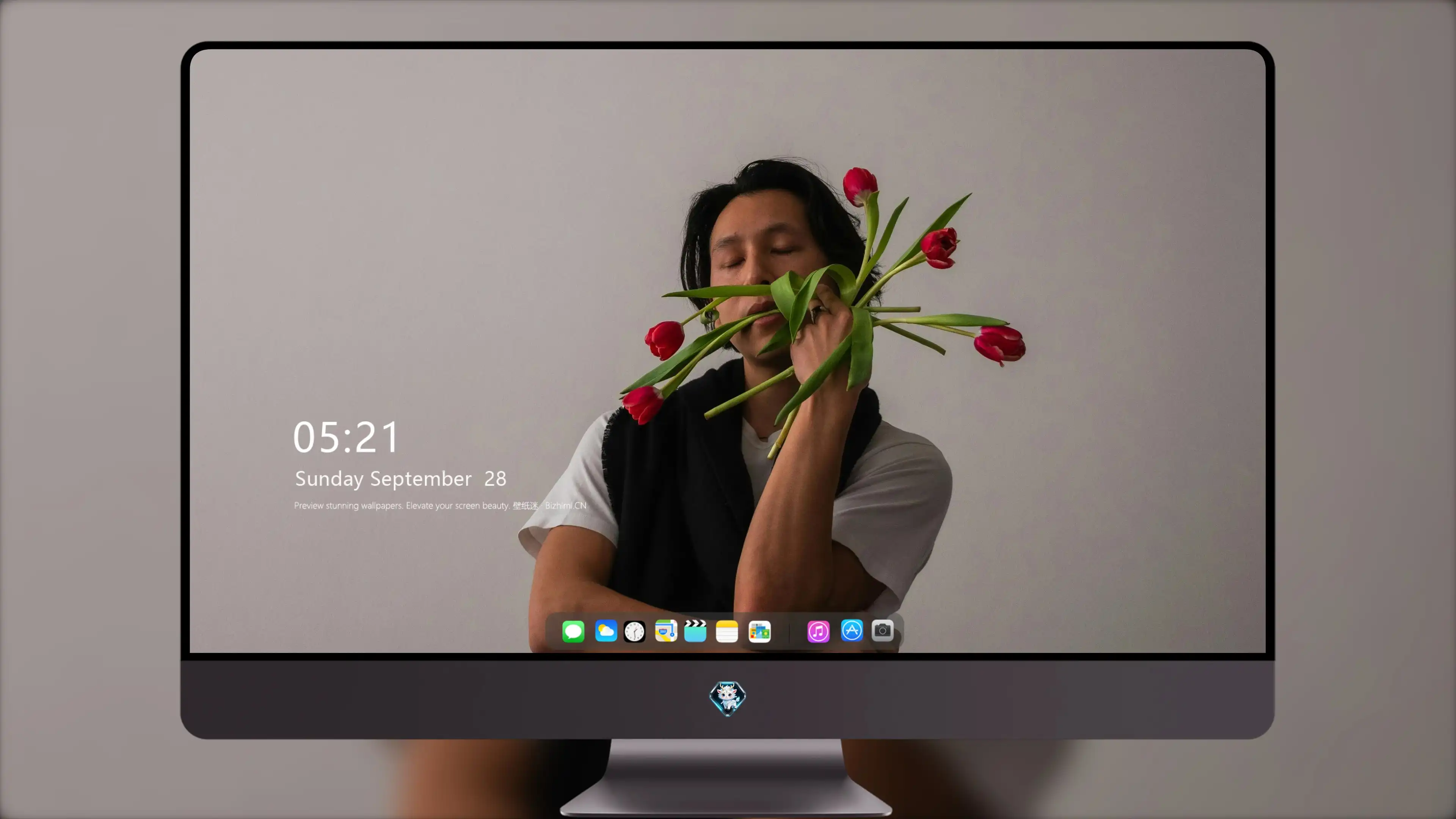Screen dimensions: 1456x819
Task: Click the Preview stunning wallpapers tagline
Action: (x=402, y=505)
